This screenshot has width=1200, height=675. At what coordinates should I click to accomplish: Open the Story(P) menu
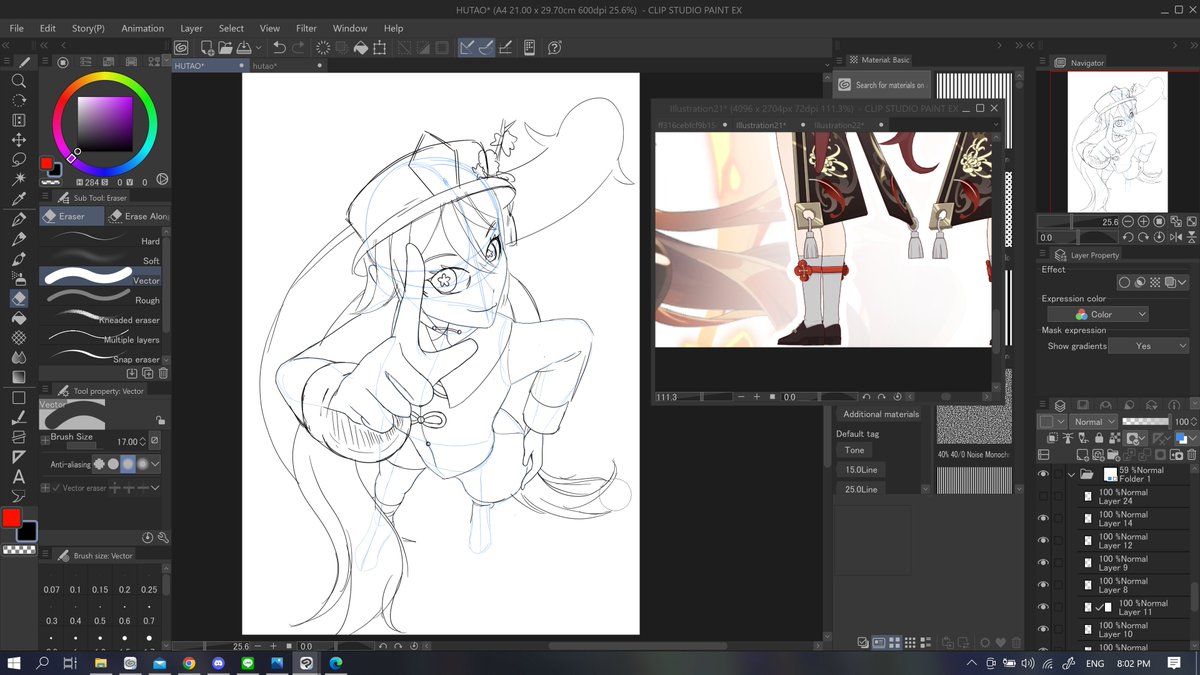[88, 28]
